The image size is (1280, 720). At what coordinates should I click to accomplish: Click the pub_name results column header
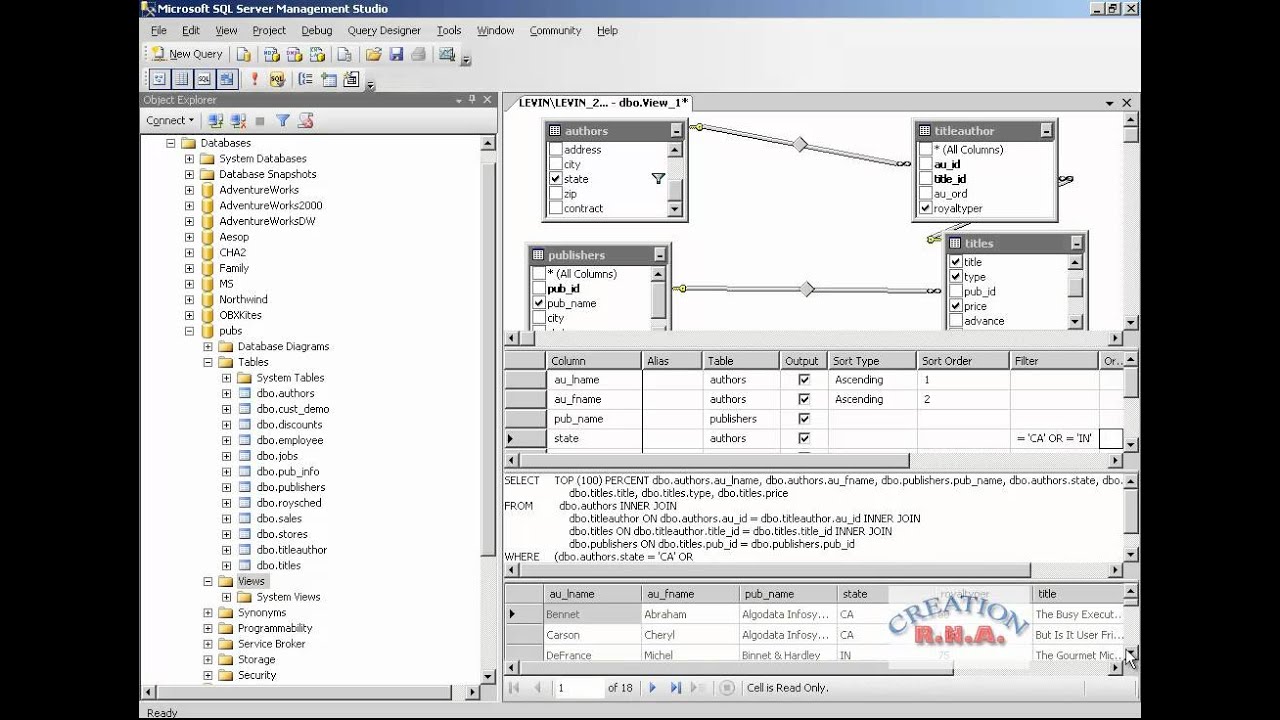point(789,594)
